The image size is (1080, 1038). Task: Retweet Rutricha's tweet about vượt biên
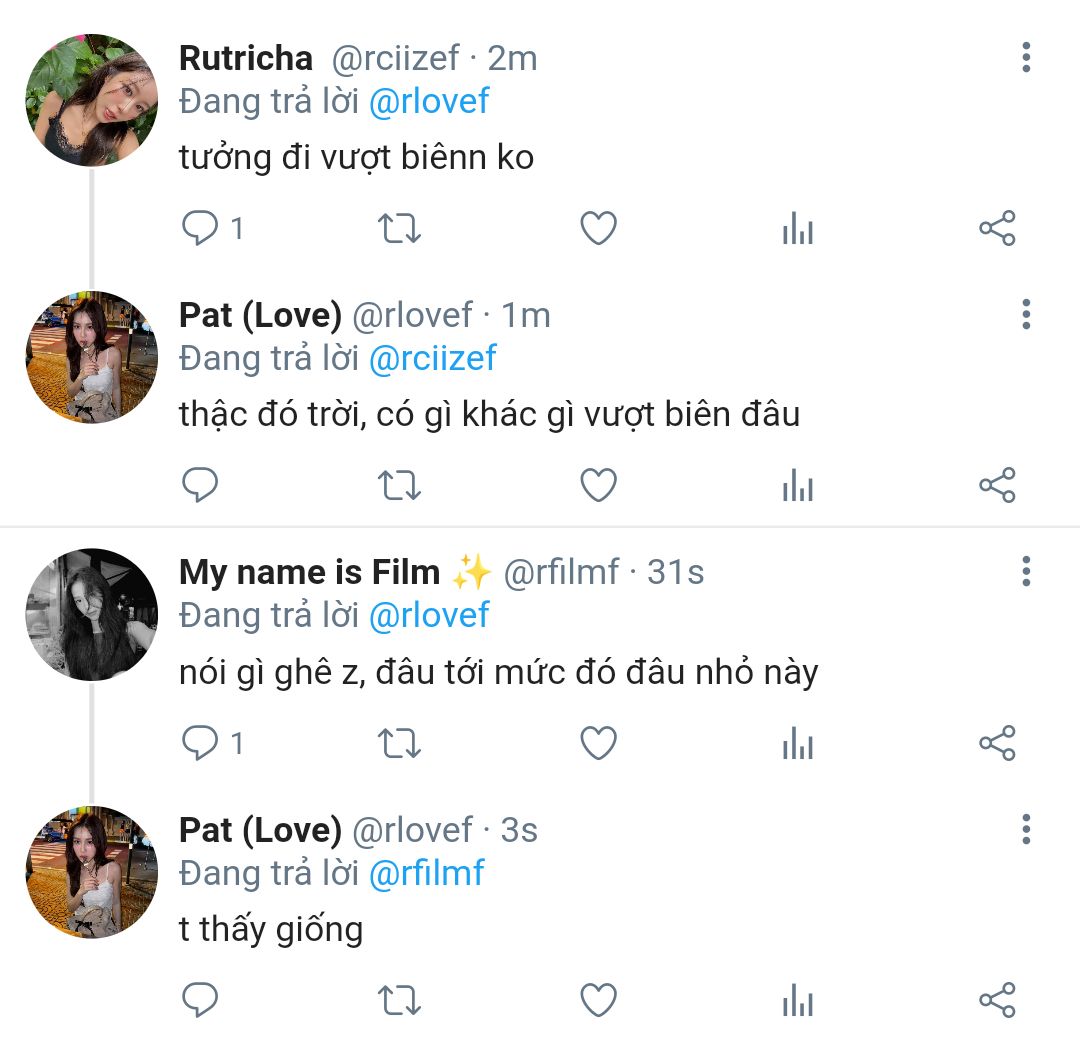399,229
